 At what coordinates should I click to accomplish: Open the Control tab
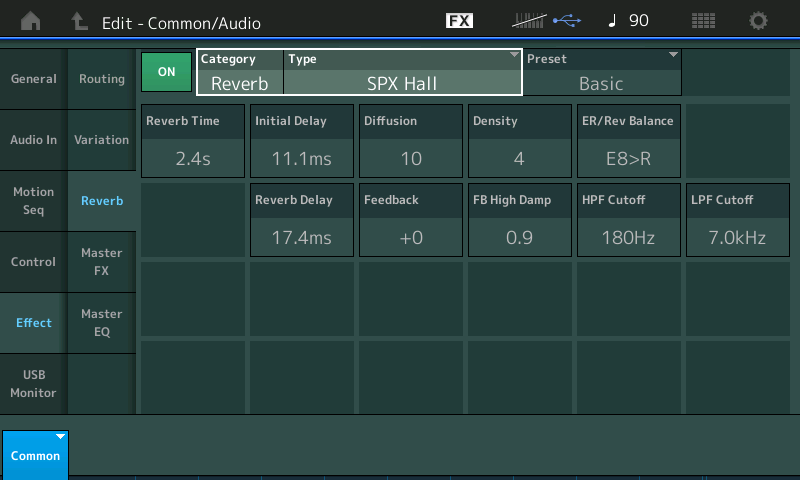tap(34, 262)
